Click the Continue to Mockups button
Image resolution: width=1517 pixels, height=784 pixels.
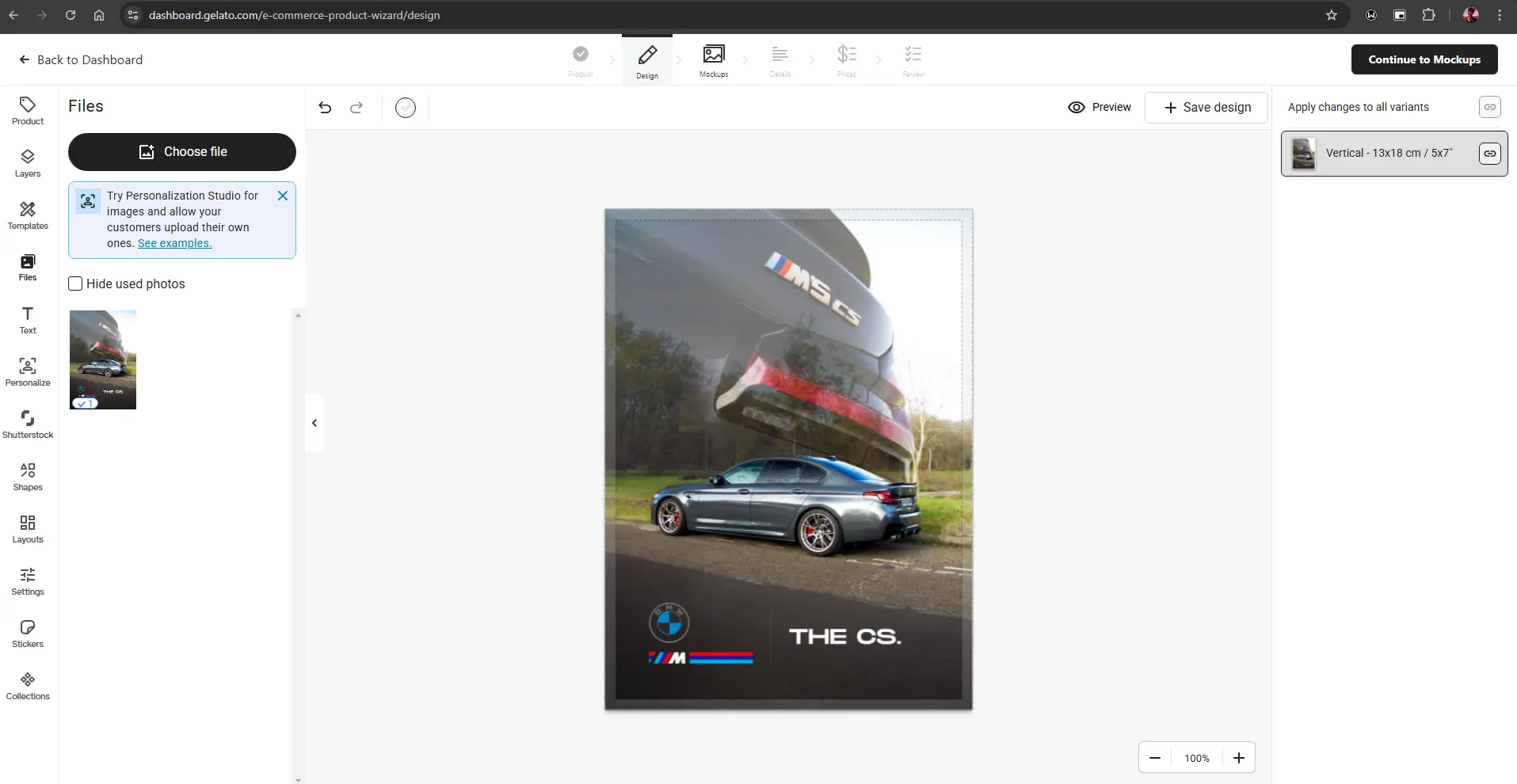tap(1424, 59)
